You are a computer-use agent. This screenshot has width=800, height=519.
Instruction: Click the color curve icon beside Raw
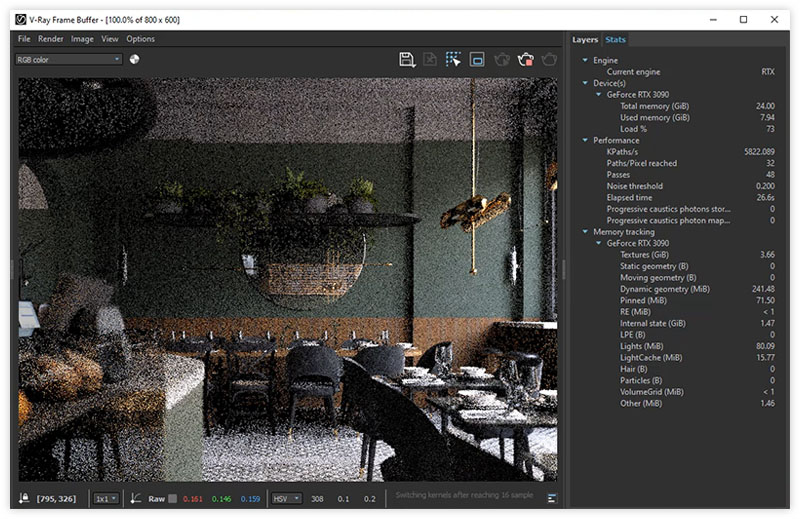135,498
